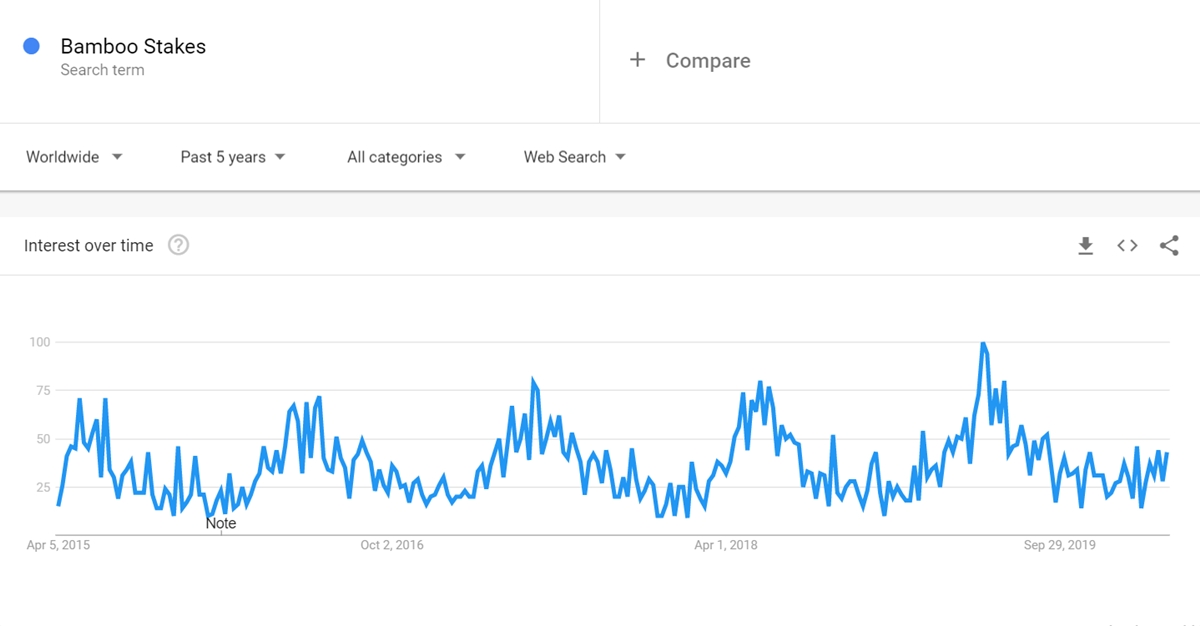Open the Interest over time help icon
Viewport: 1200px width, 626px height.
tap(178, 246)
